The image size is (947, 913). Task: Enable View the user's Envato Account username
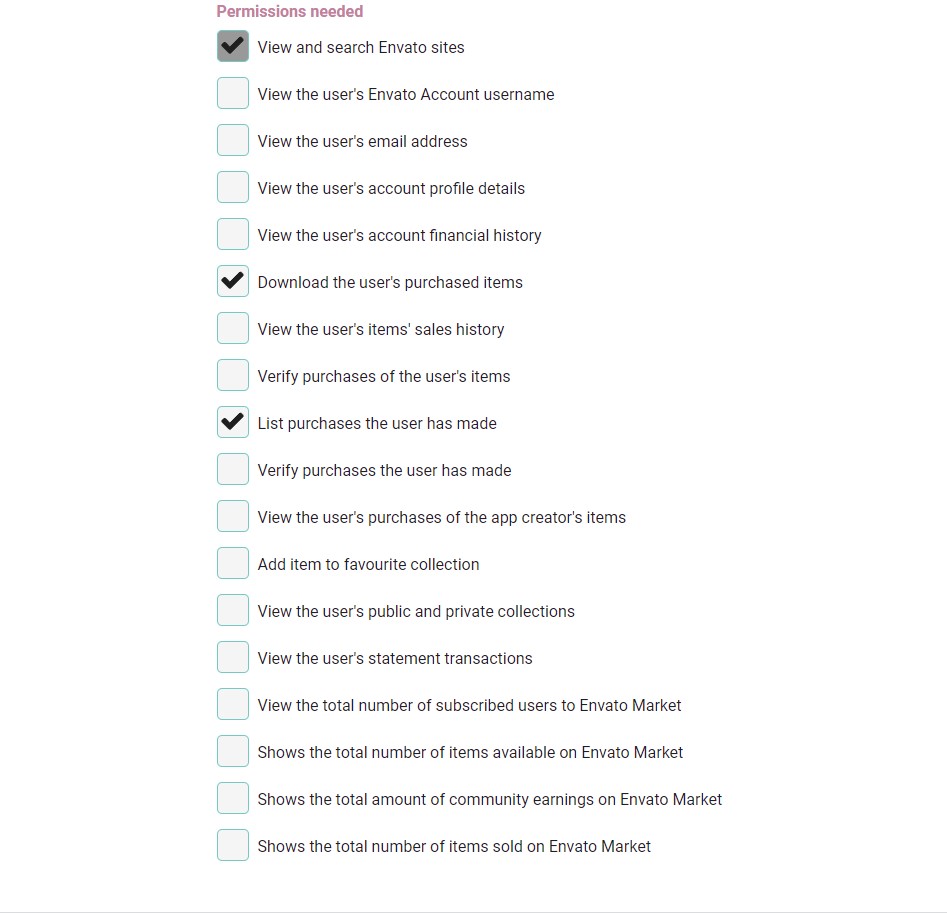click(x=233, y=94)
